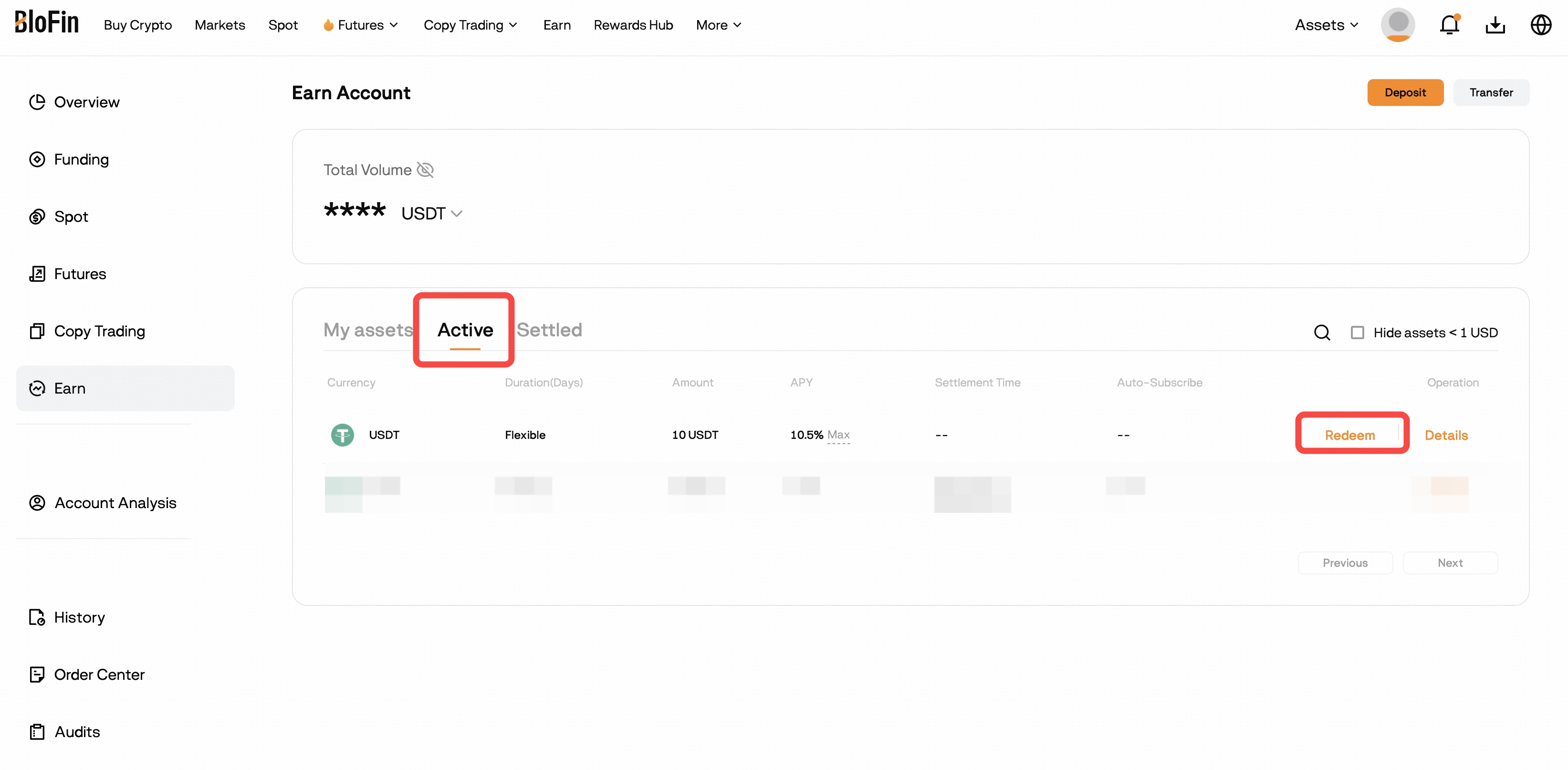
Task: Open Account Analysis from the sidebar
Action: coord(115,502)
